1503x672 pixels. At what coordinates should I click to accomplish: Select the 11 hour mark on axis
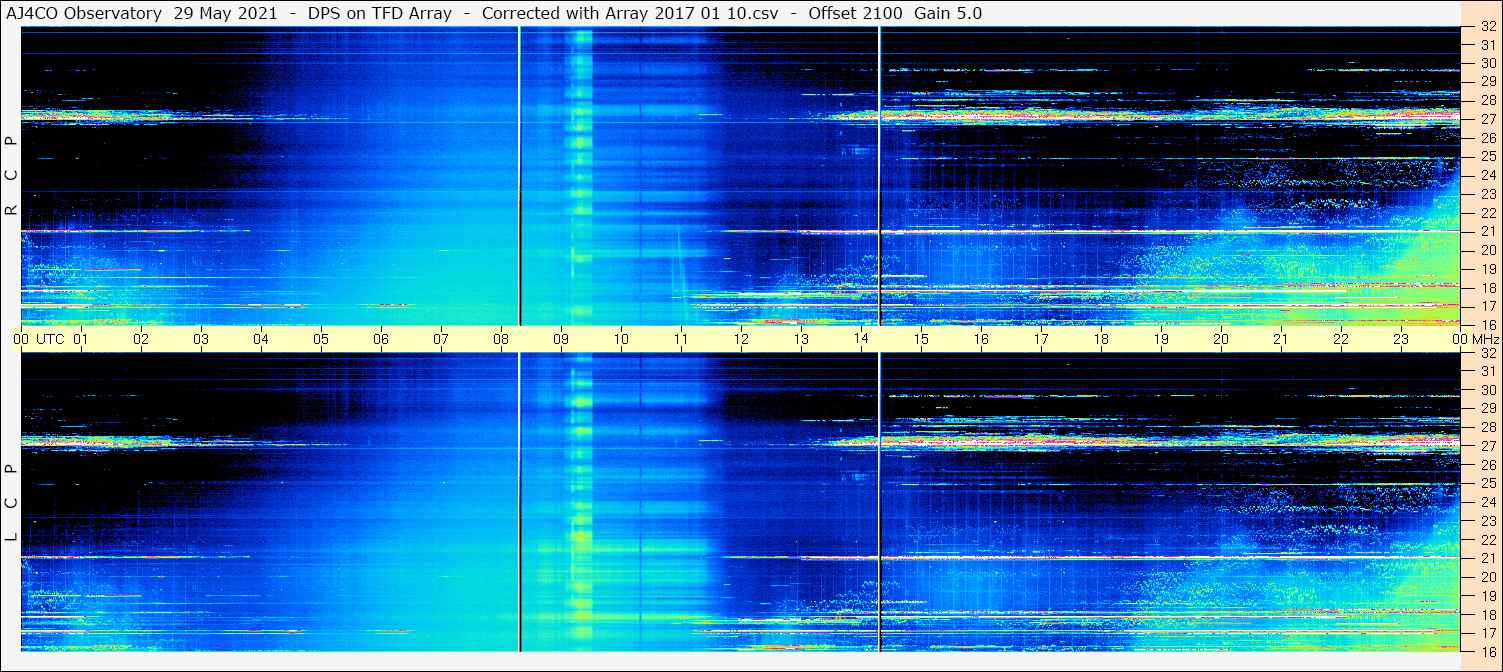pyautogui.click(x=681, y=339)
